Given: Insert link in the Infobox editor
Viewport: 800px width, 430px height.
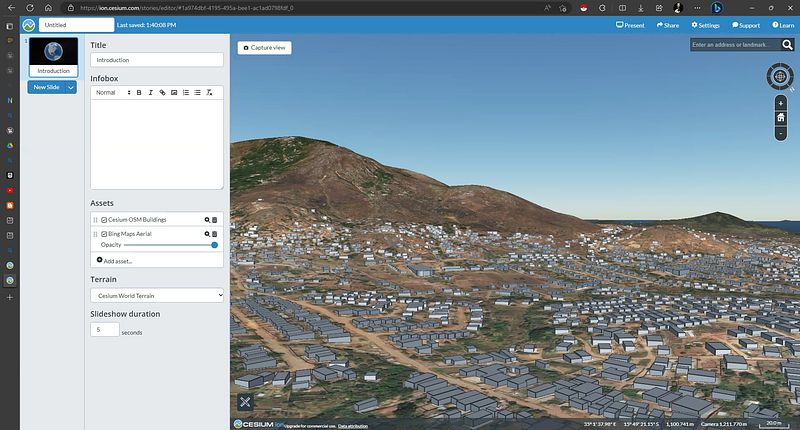Looking at the screenshot, I should (x=162, y=92).
